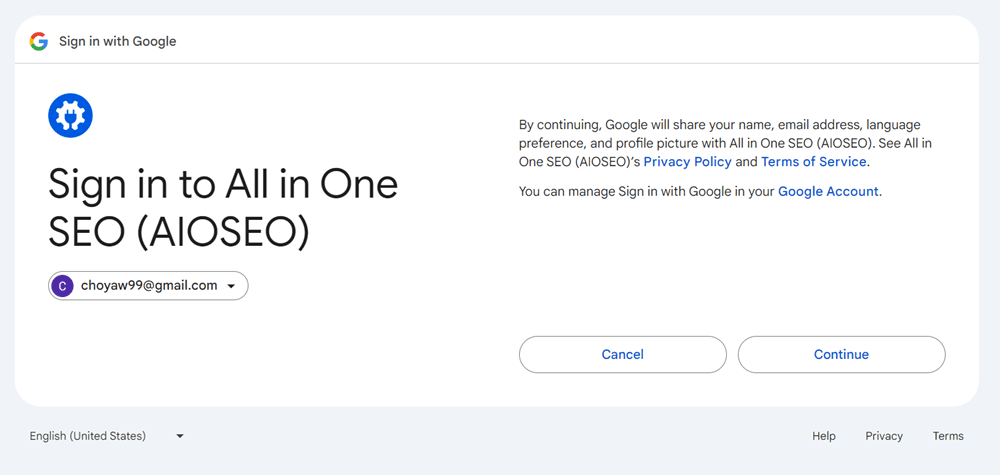Open Help in the footer
Image resolution: width=1000 pixels, height=475 pixels.
point(824,436)
